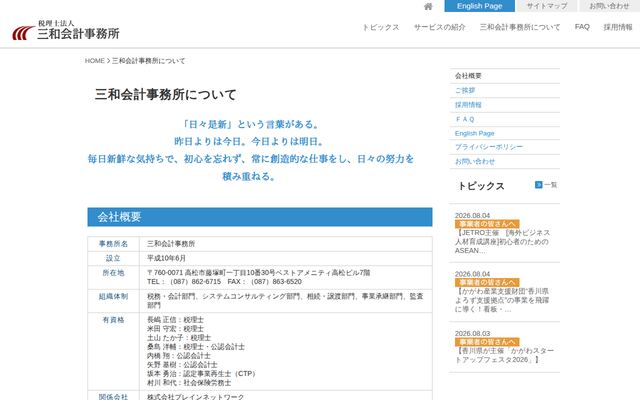
Task: Click 事業者の皆さんへ tag above かがわ産業支援財団 article
Action: click(487, 282)
